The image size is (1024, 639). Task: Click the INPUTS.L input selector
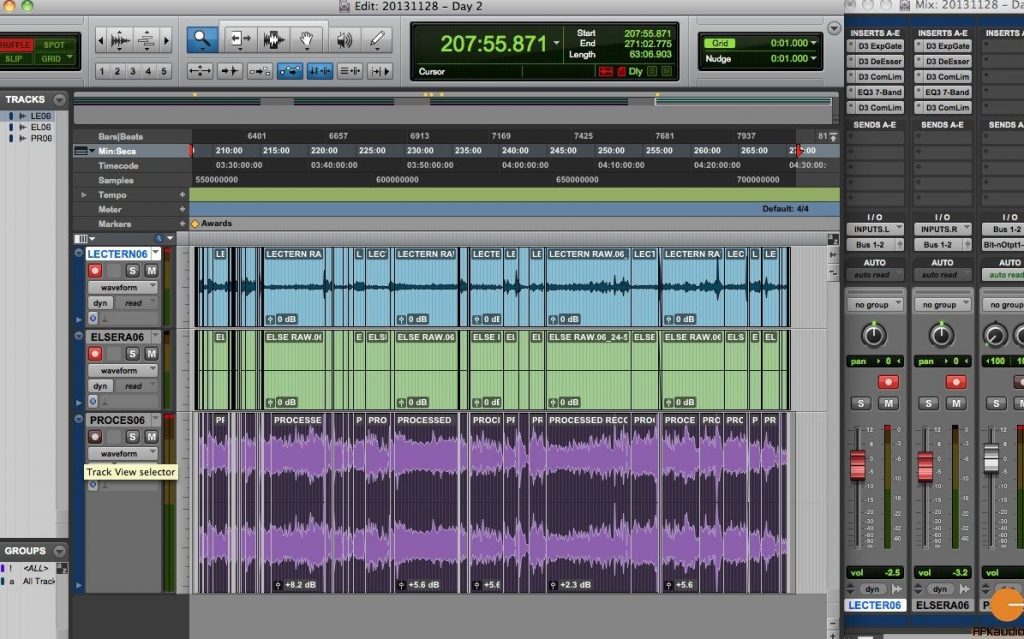click(875, 229)
